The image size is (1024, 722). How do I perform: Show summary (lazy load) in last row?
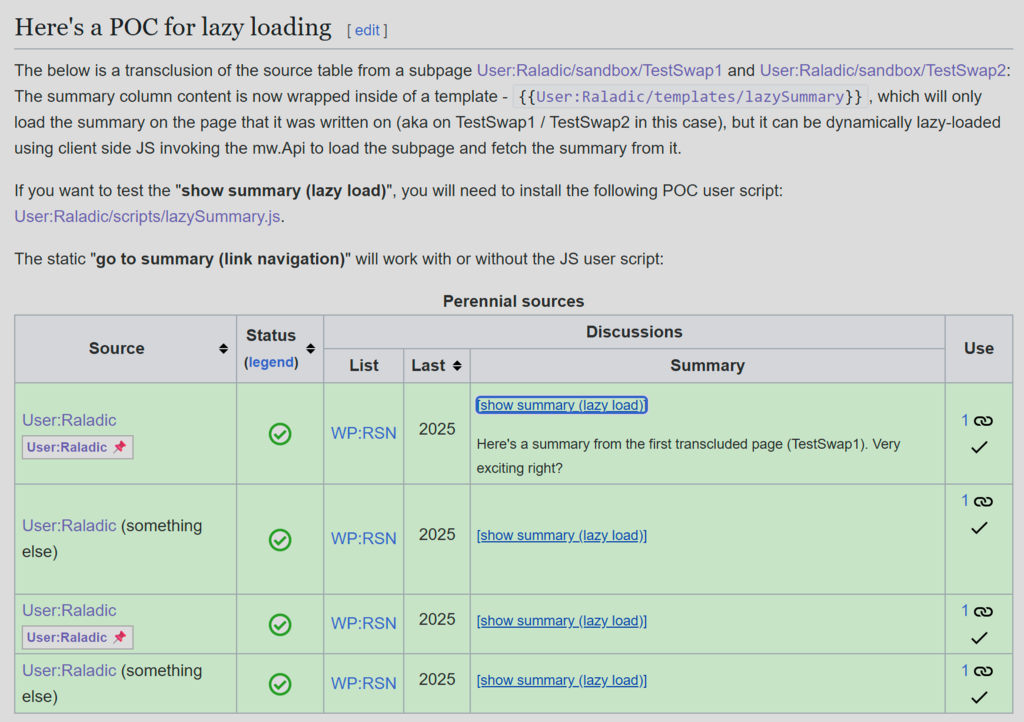(562, 680)
